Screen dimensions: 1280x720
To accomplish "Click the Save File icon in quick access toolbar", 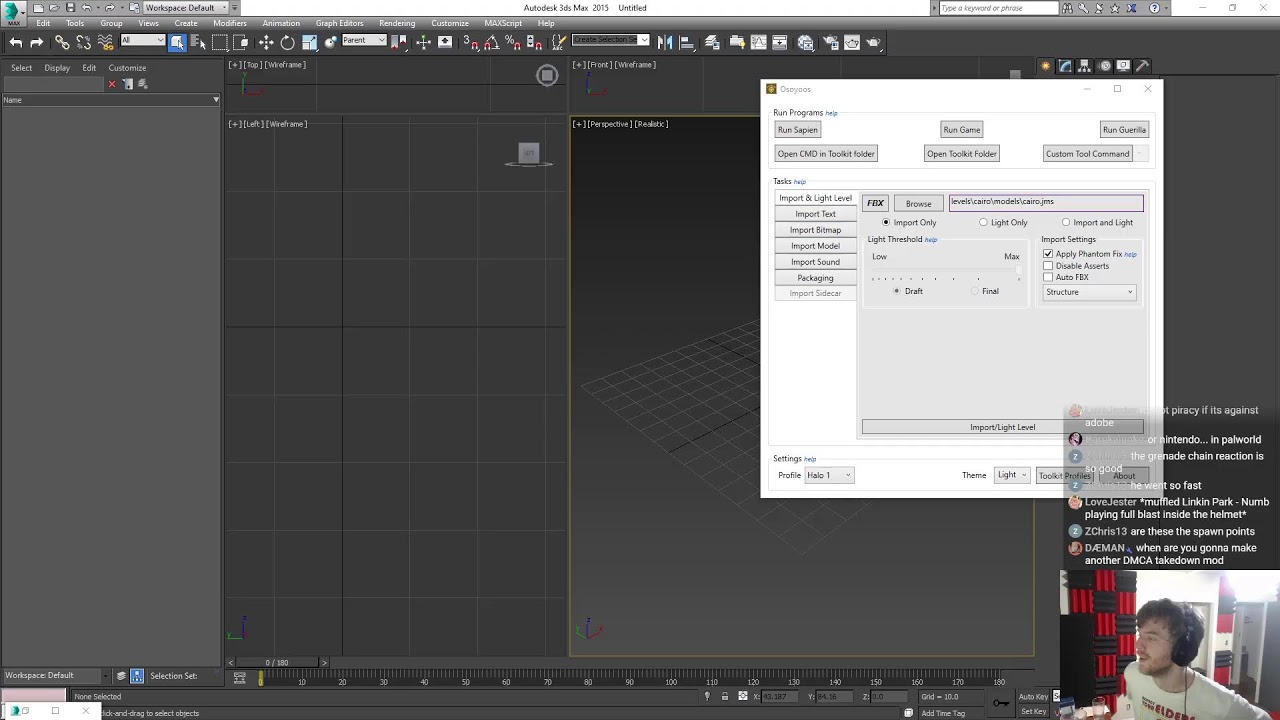I will pos(70,8).
